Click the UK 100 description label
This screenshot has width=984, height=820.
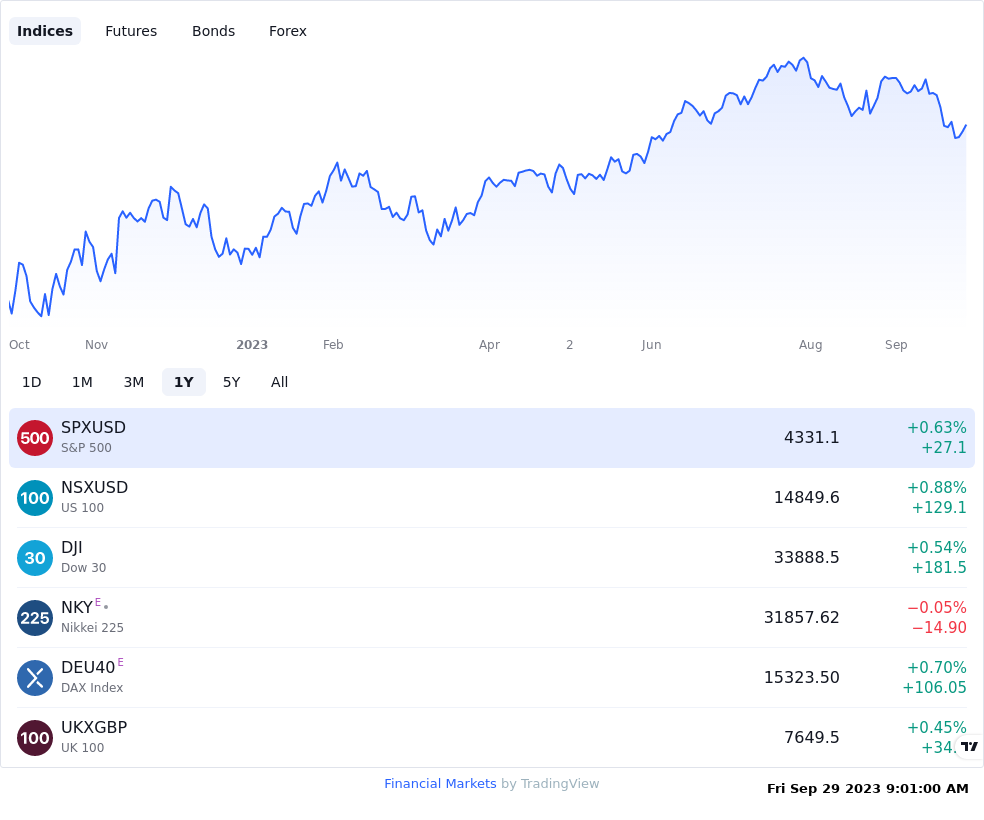point(82,748)
